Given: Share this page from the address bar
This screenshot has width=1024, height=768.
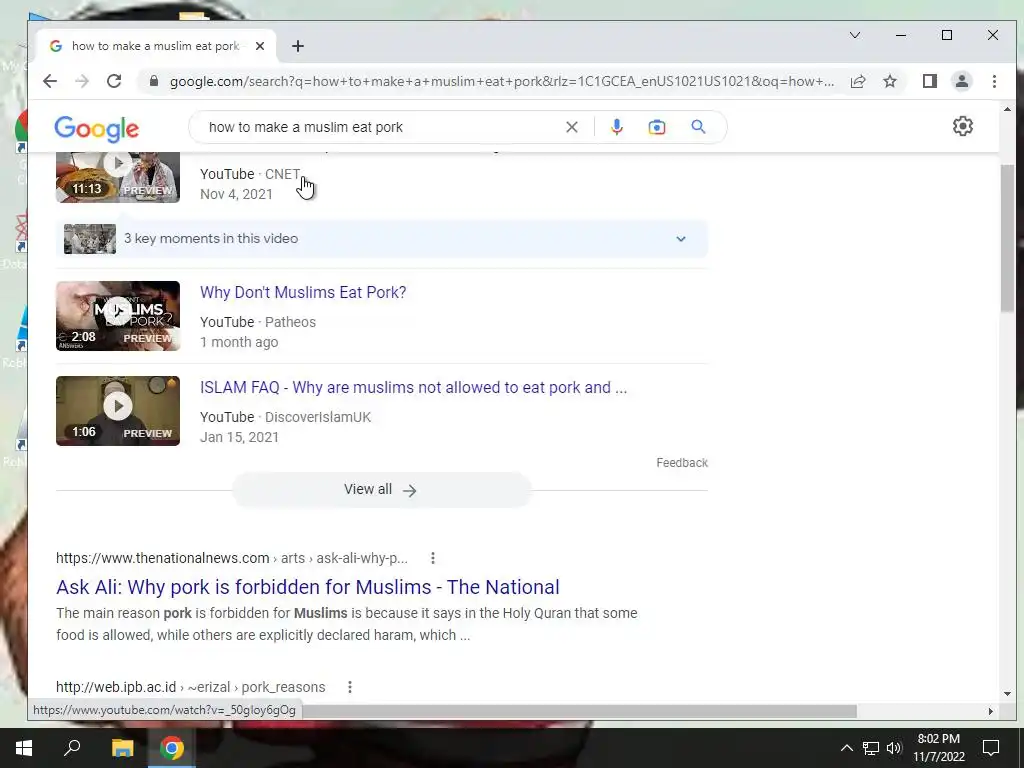Looking at the screenshot, I should pos(857,81).
